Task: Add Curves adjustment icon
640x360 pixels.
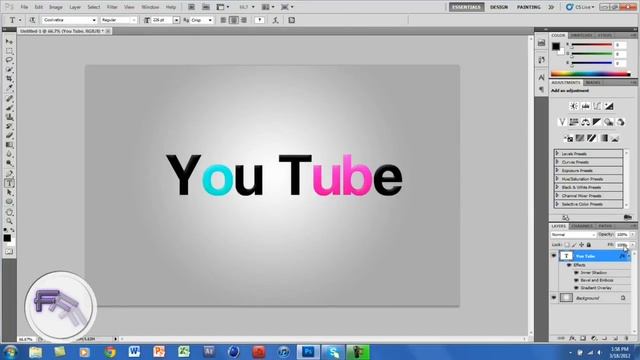Action: [x=597, y=106]
